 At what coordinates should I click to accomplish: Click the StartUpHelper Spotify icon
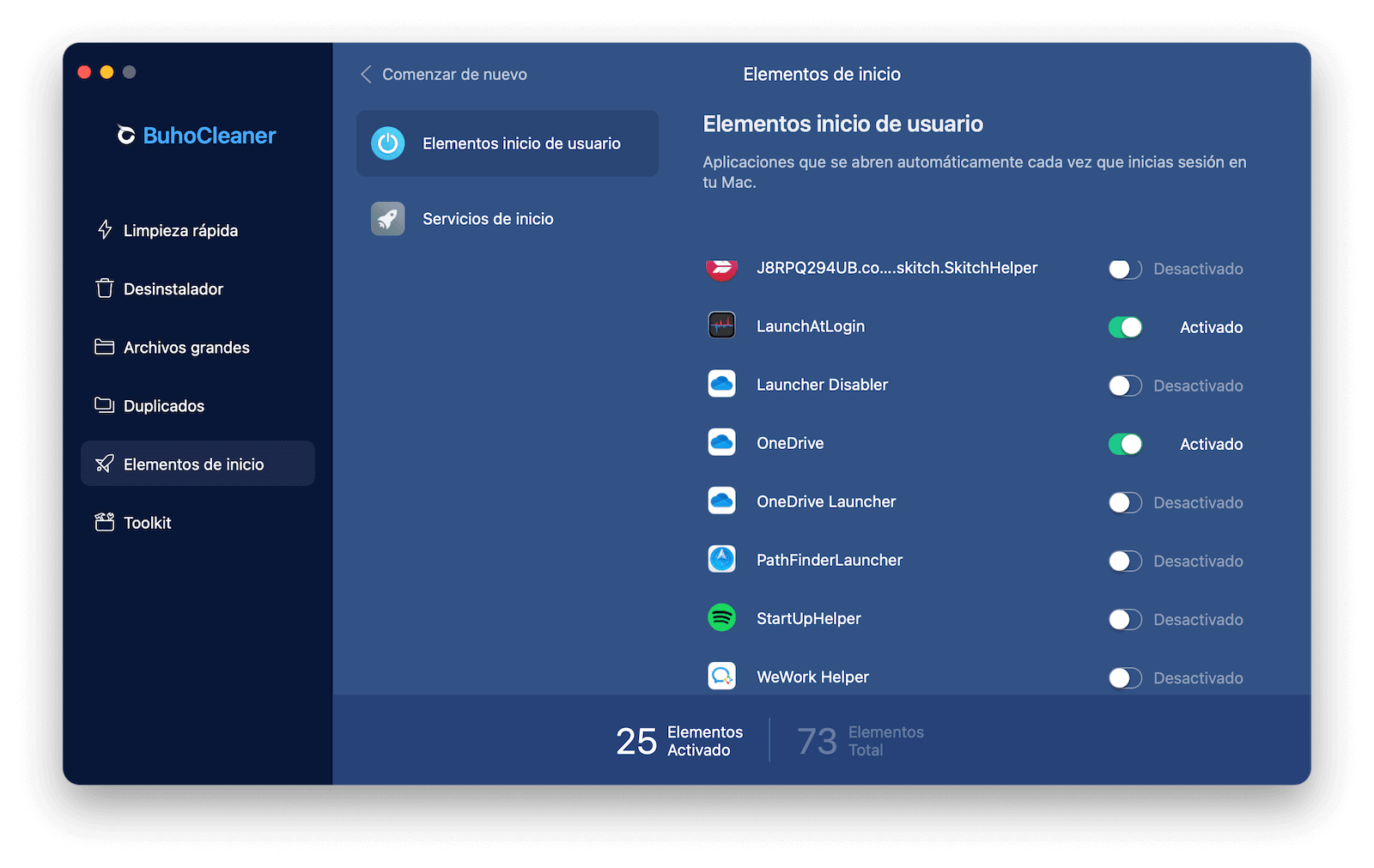coord(721,618)
